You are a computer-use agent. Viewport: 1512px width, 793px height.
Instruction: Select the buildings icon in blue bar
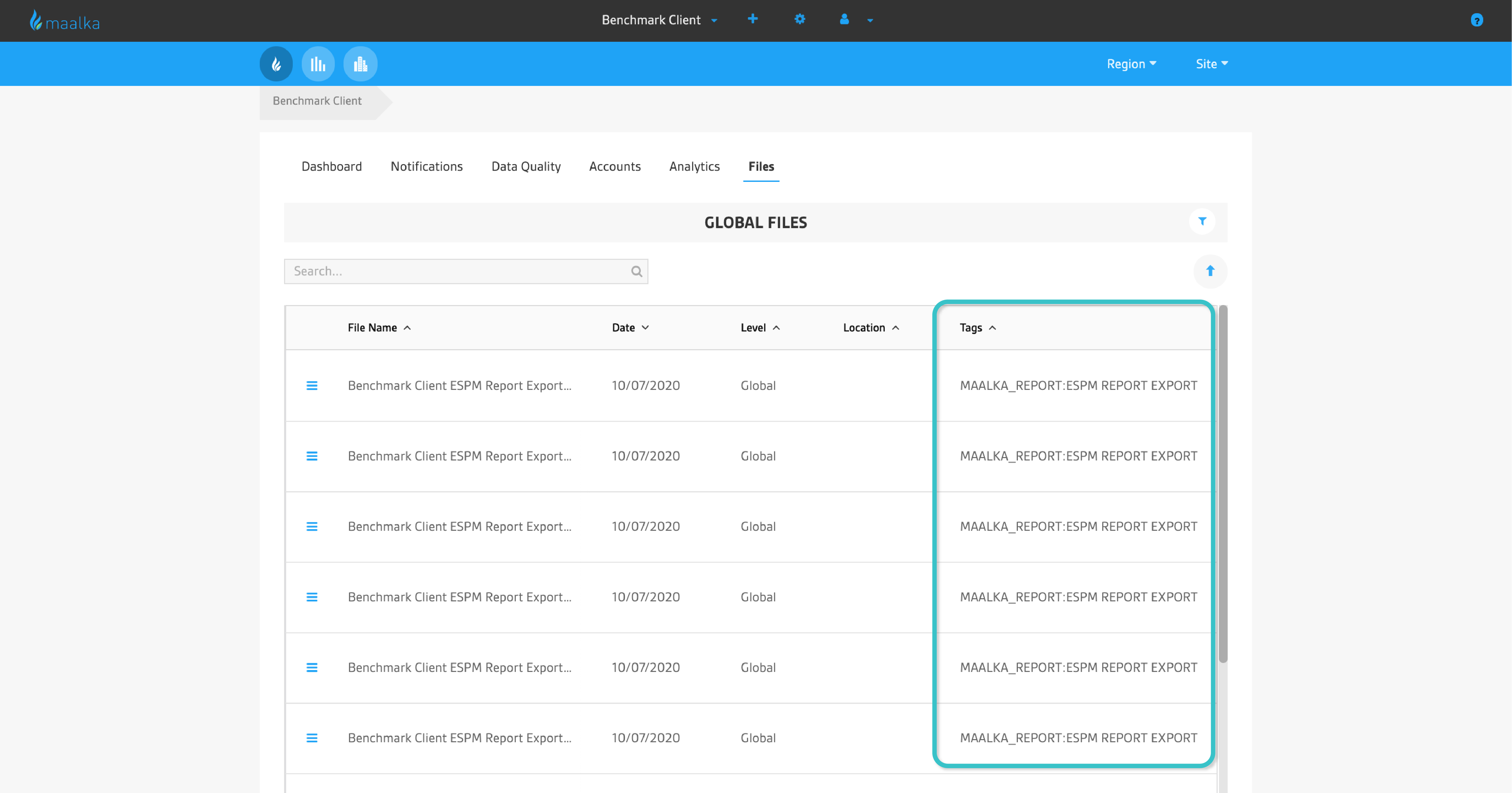point(360,64)
